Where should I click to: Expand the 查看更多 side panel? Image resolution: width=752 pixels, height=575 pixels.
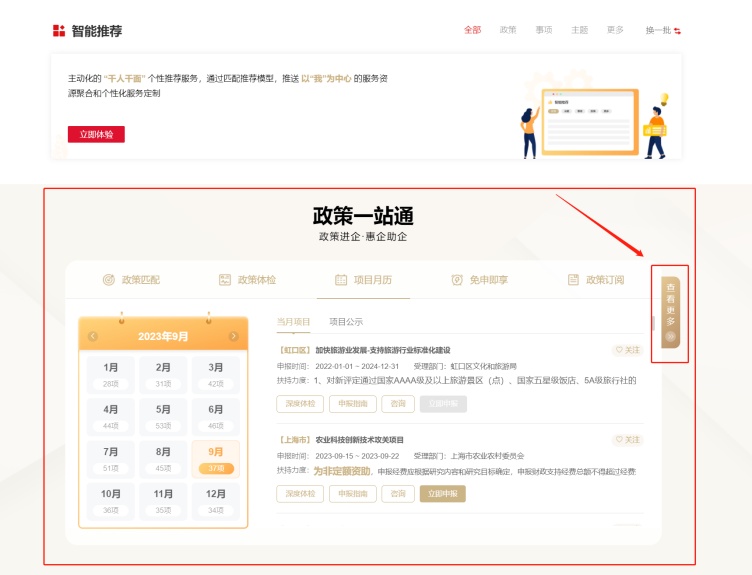[670, 312]
